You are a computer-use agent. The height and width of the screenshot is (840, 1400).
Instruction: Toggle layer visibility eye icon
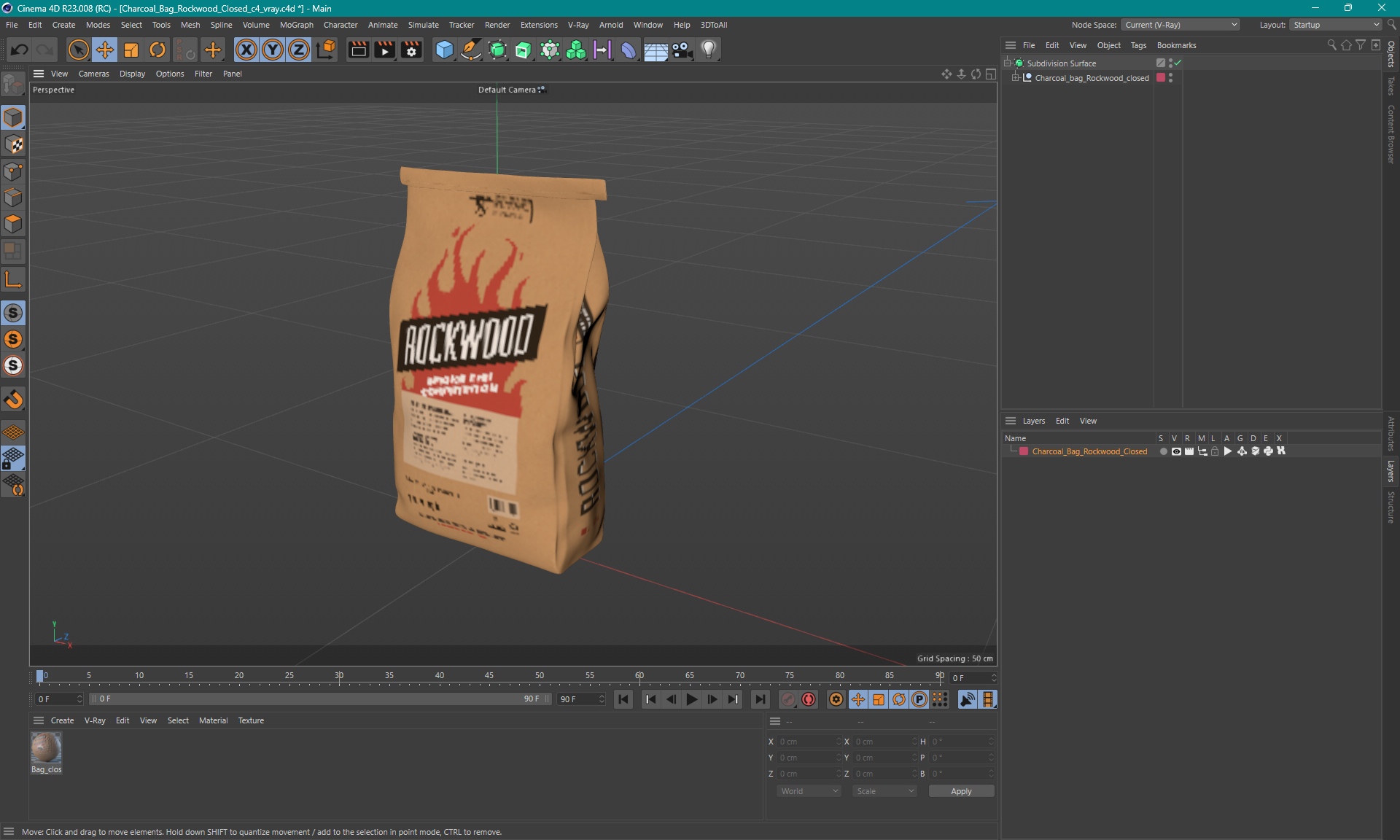click(1176, 451)
